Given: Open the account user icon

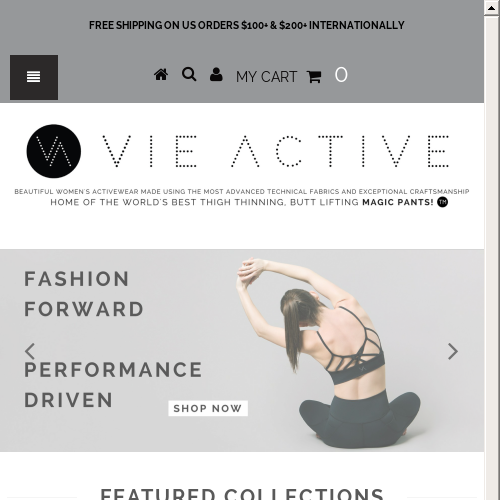Looking at the screenshot, I should coord(216,74).
